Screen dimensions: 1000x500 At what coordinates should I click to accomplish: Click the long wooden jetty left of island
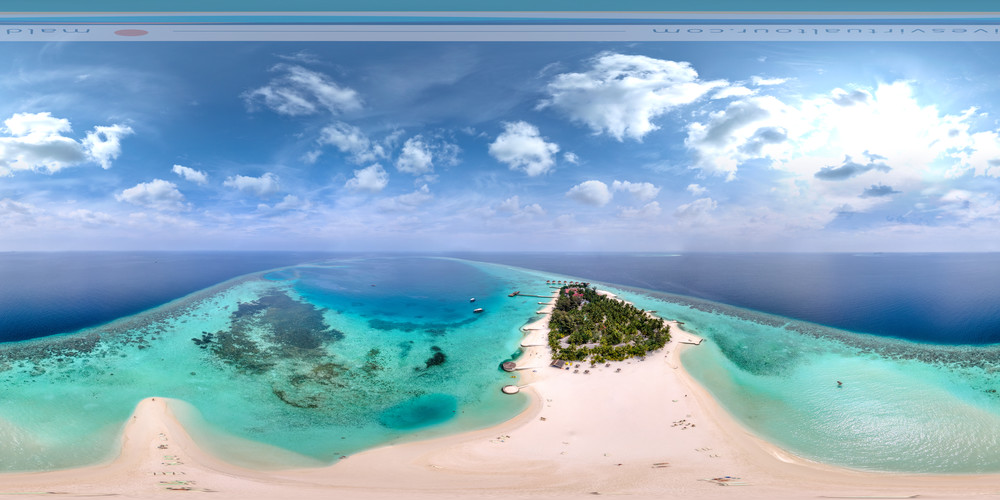click(530, 294)
